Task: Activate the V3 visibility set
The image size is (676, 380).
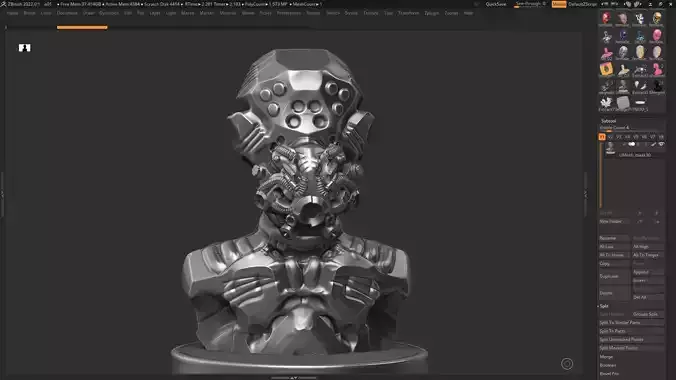Action: click(619, 137)
